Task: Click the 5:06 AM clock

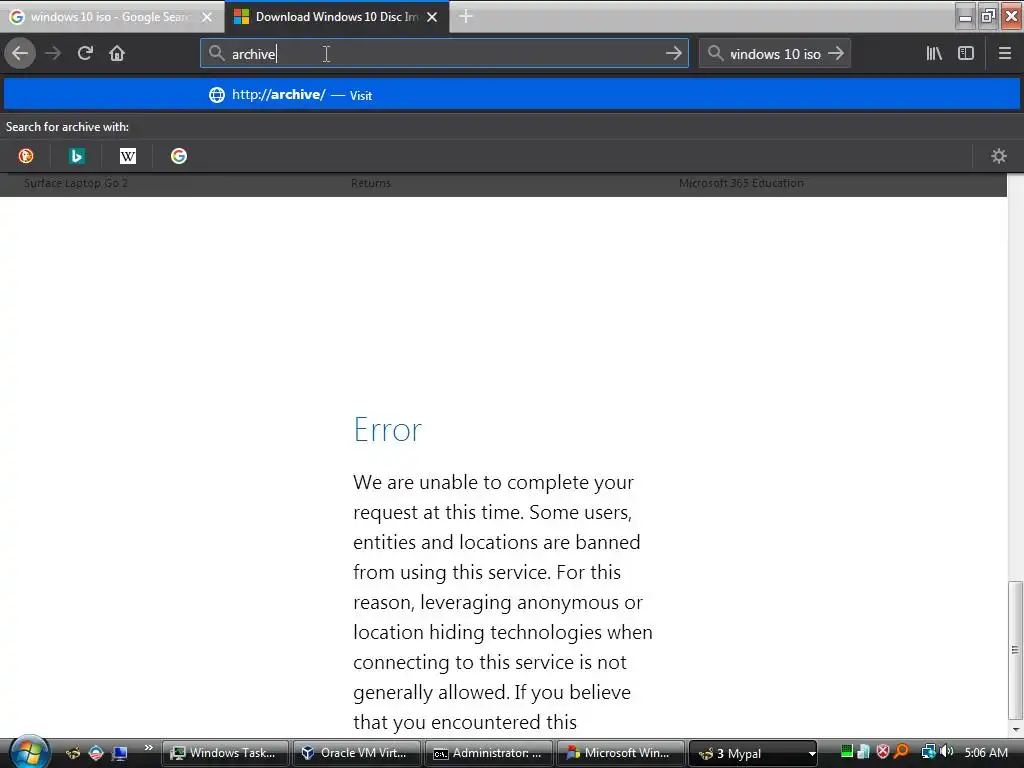Action: pos(986,752)
